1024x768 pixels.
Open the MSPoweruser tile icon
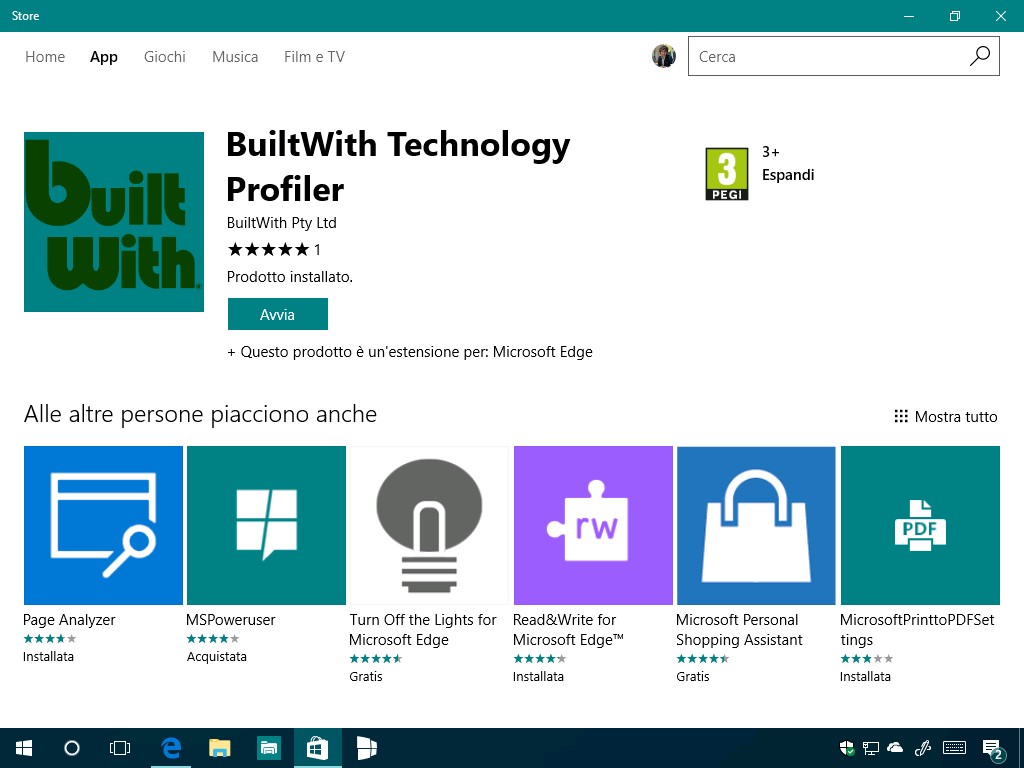coord(266,525)
